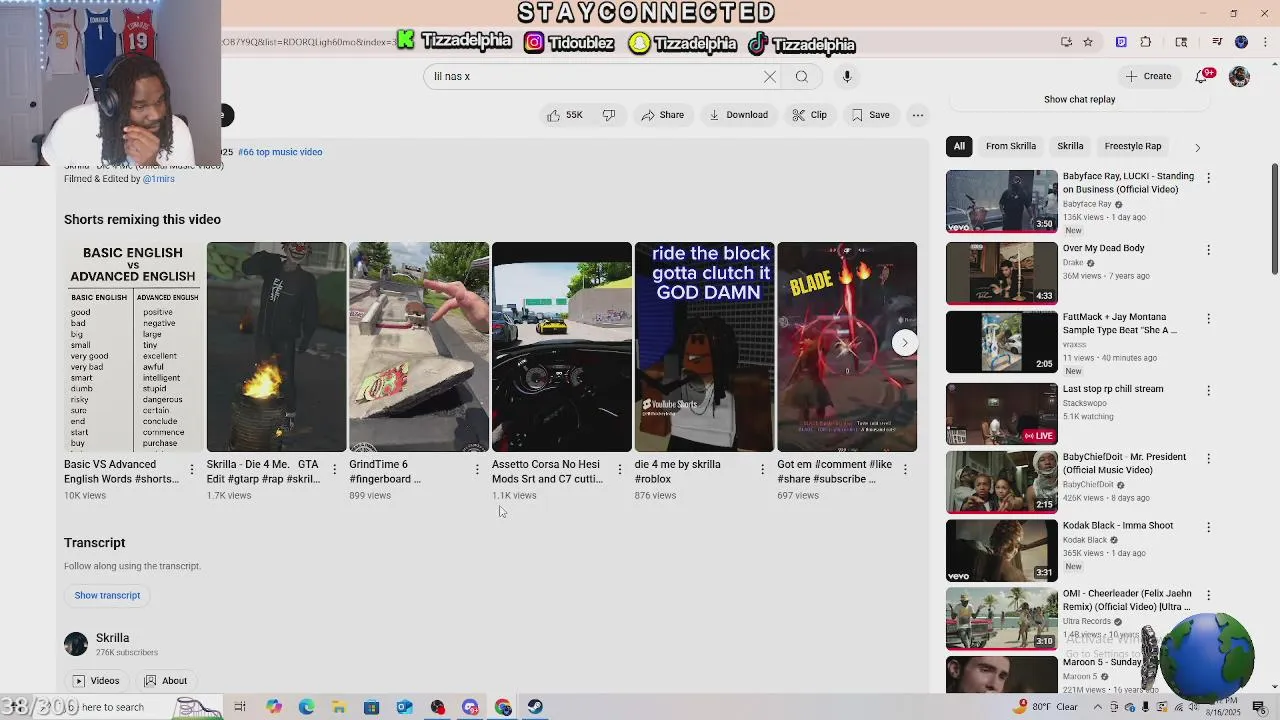Click the Create button
Viewport: 1280px width, 720px height.
pos(1148,76)
